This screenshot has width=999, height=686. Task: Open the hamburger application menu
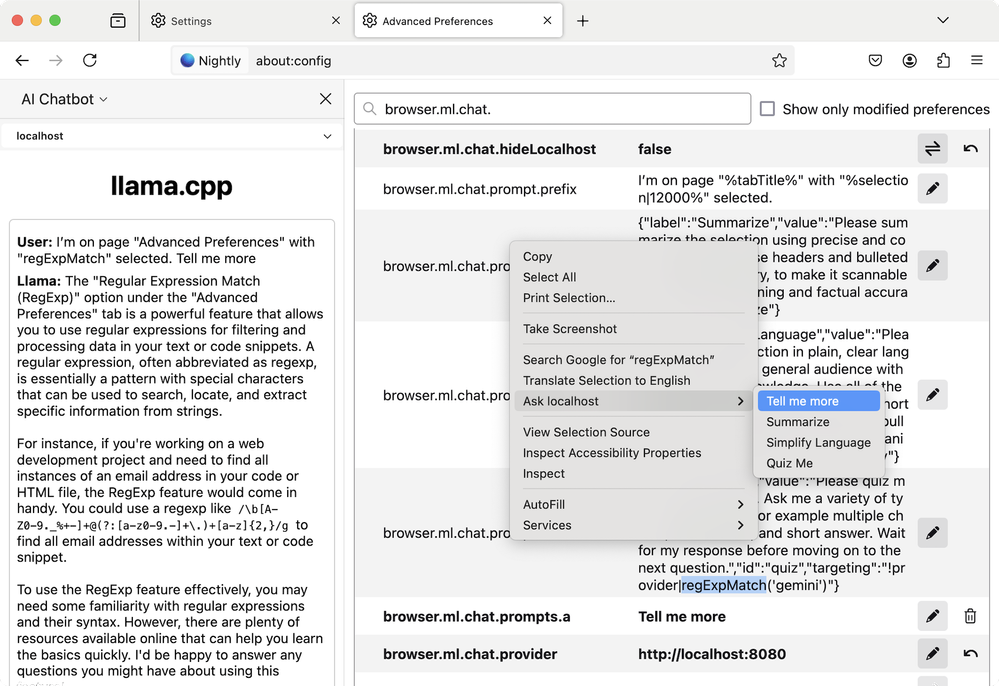977,61
